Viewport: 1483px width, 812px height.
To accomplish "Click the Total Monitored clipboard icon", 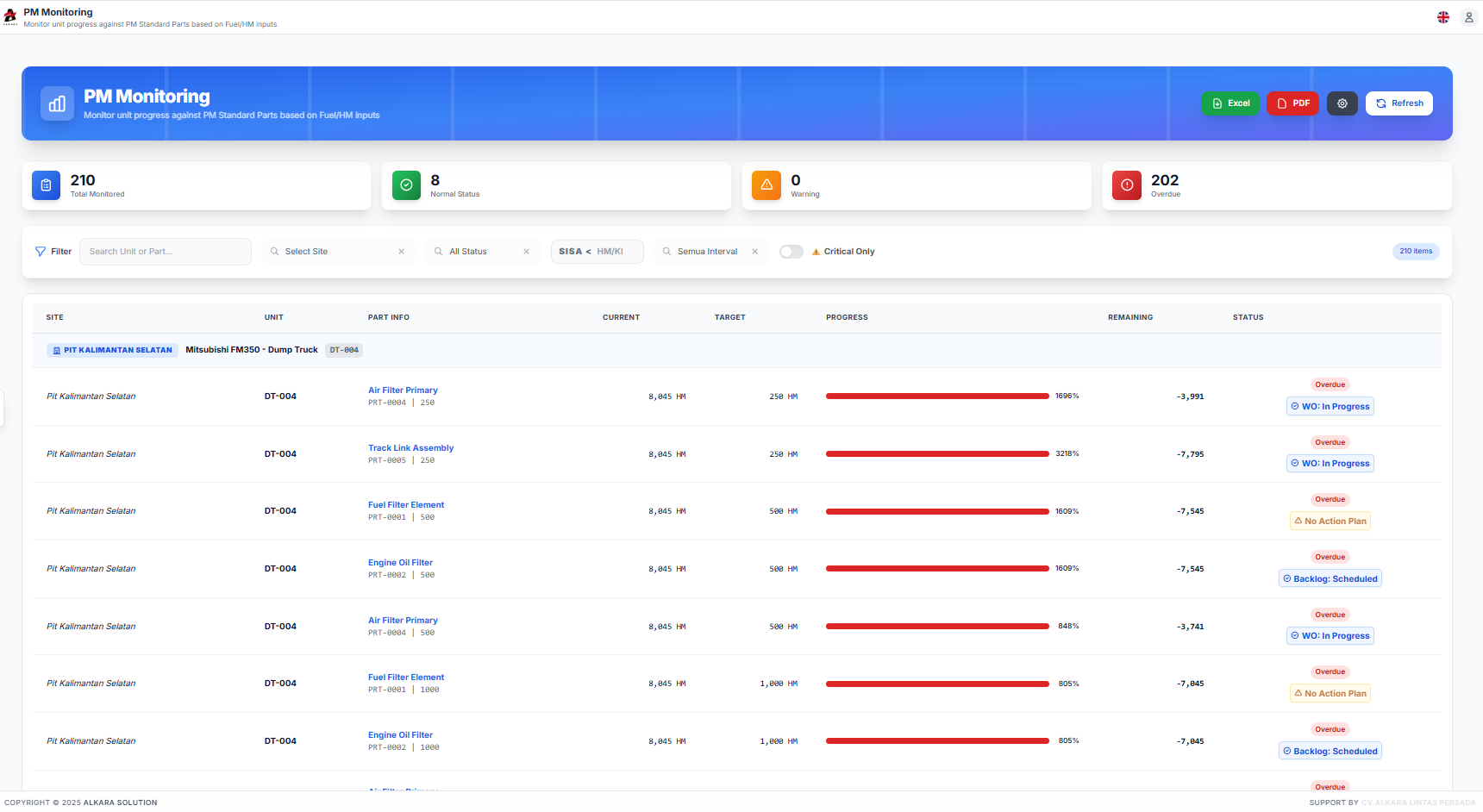I will 46,185.
